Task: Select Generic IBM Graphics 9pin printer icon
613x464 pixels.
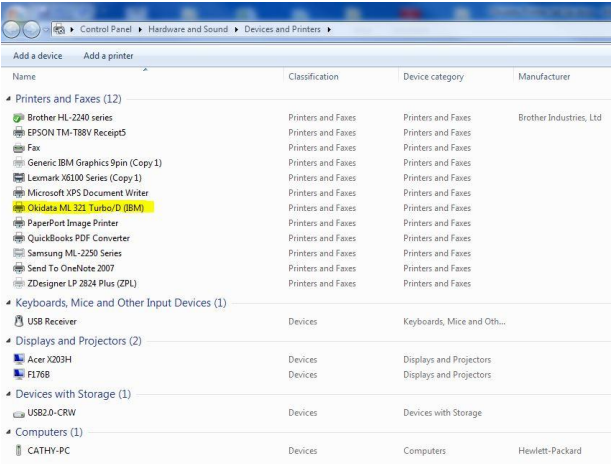Action: coord(19,163)
